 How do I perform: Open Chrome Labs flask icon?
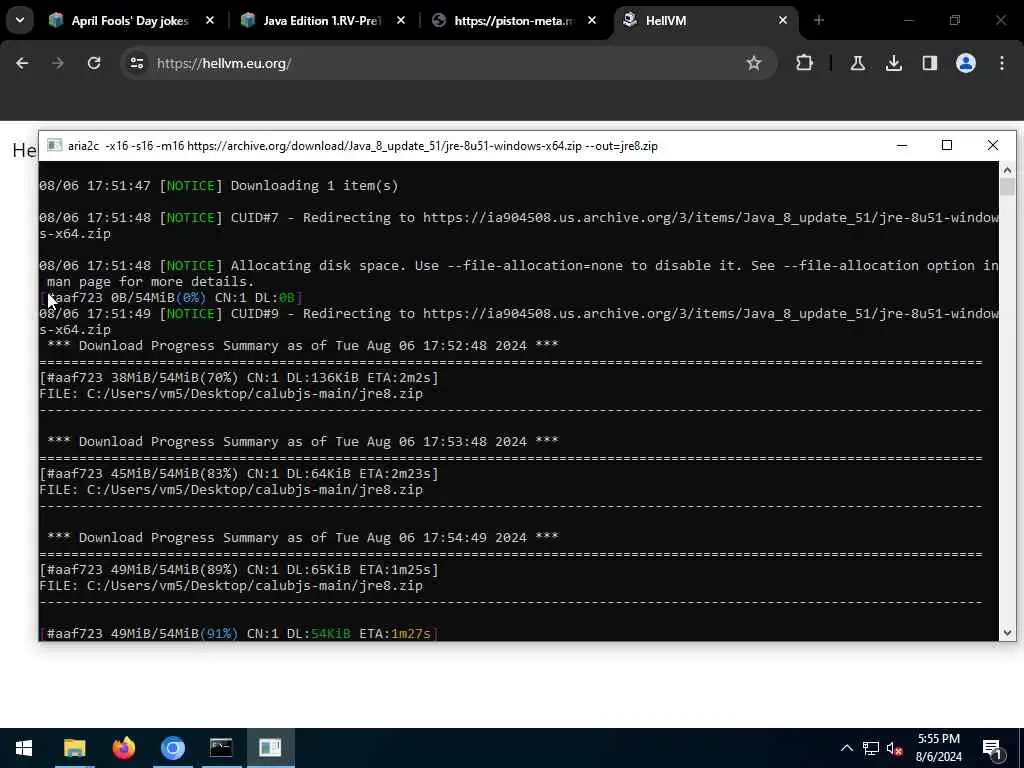coord(857,63)
